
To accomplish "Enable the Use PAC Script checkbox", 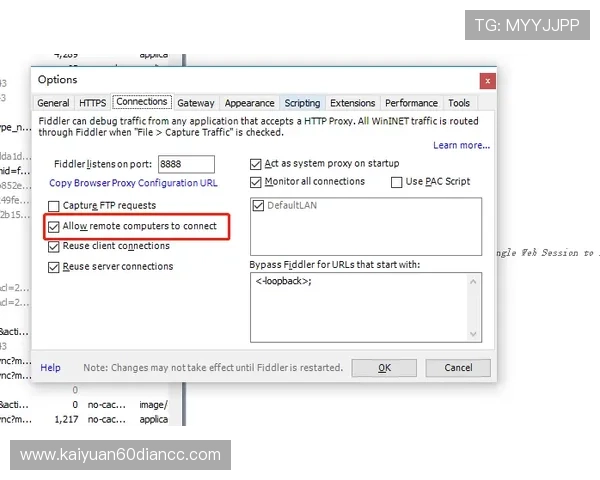I will tap(396, 182).
